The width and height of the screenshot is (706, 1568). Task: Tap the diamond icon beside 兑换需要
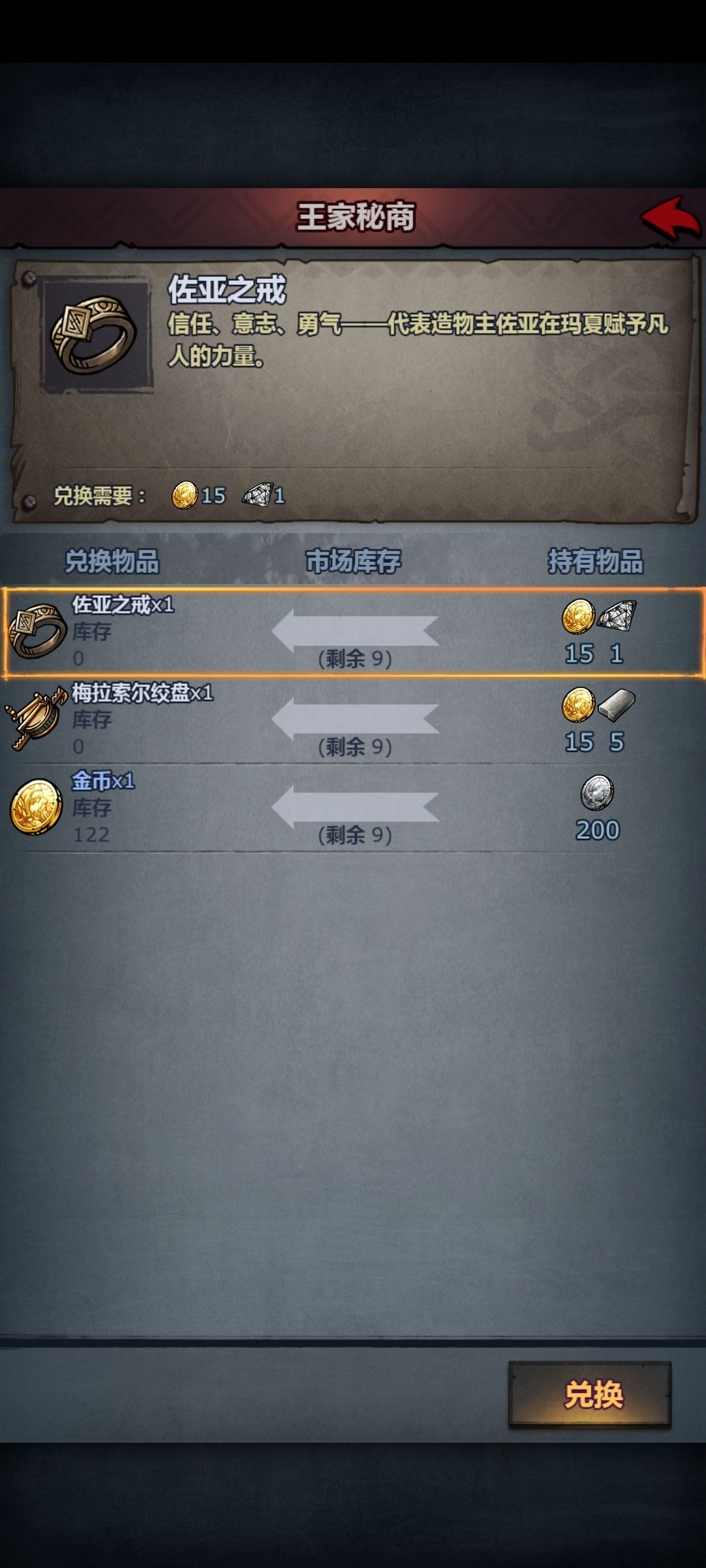point(258,495)
